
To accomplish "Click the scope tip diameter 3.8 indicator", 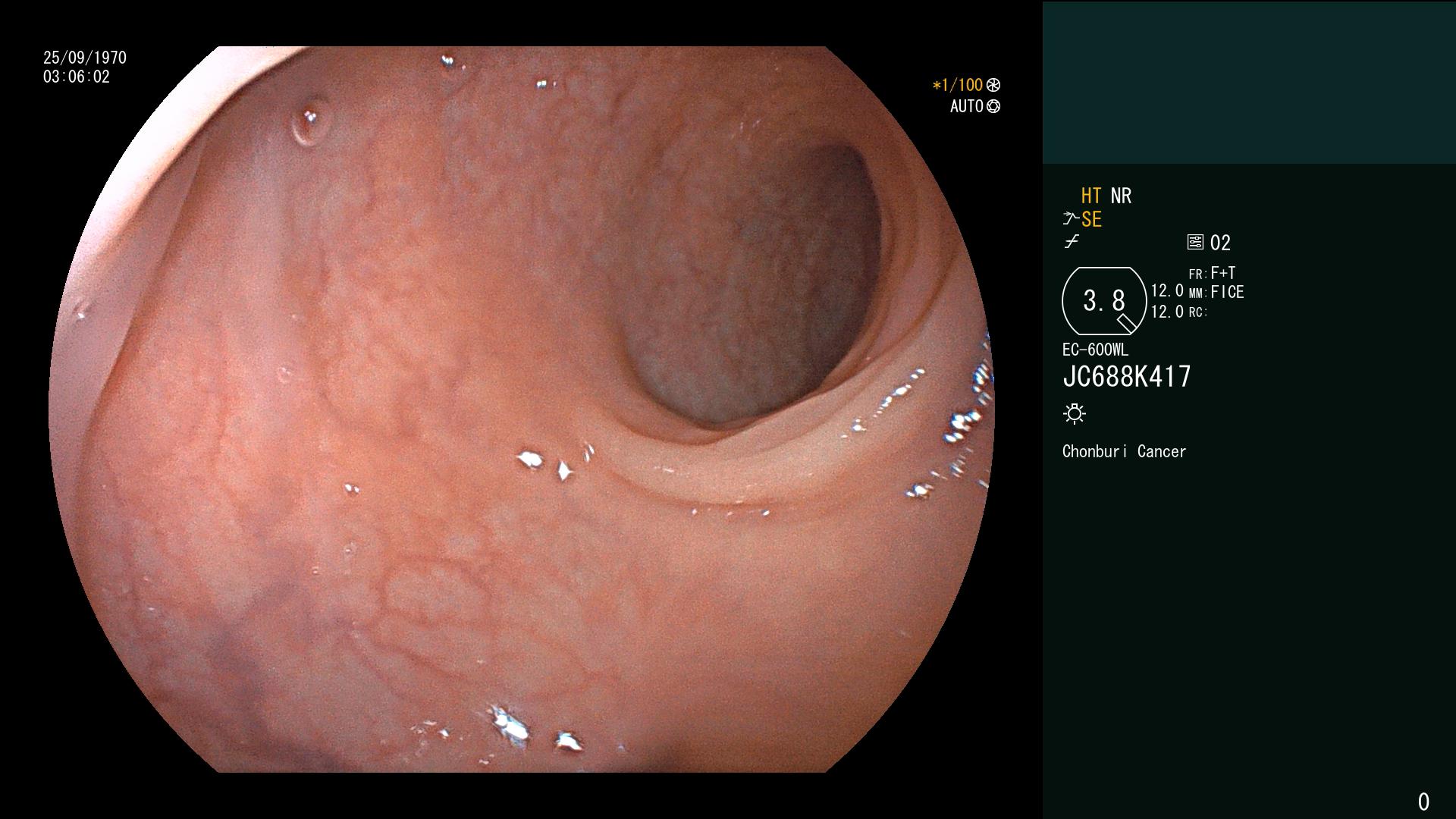I will [1104, 301].
